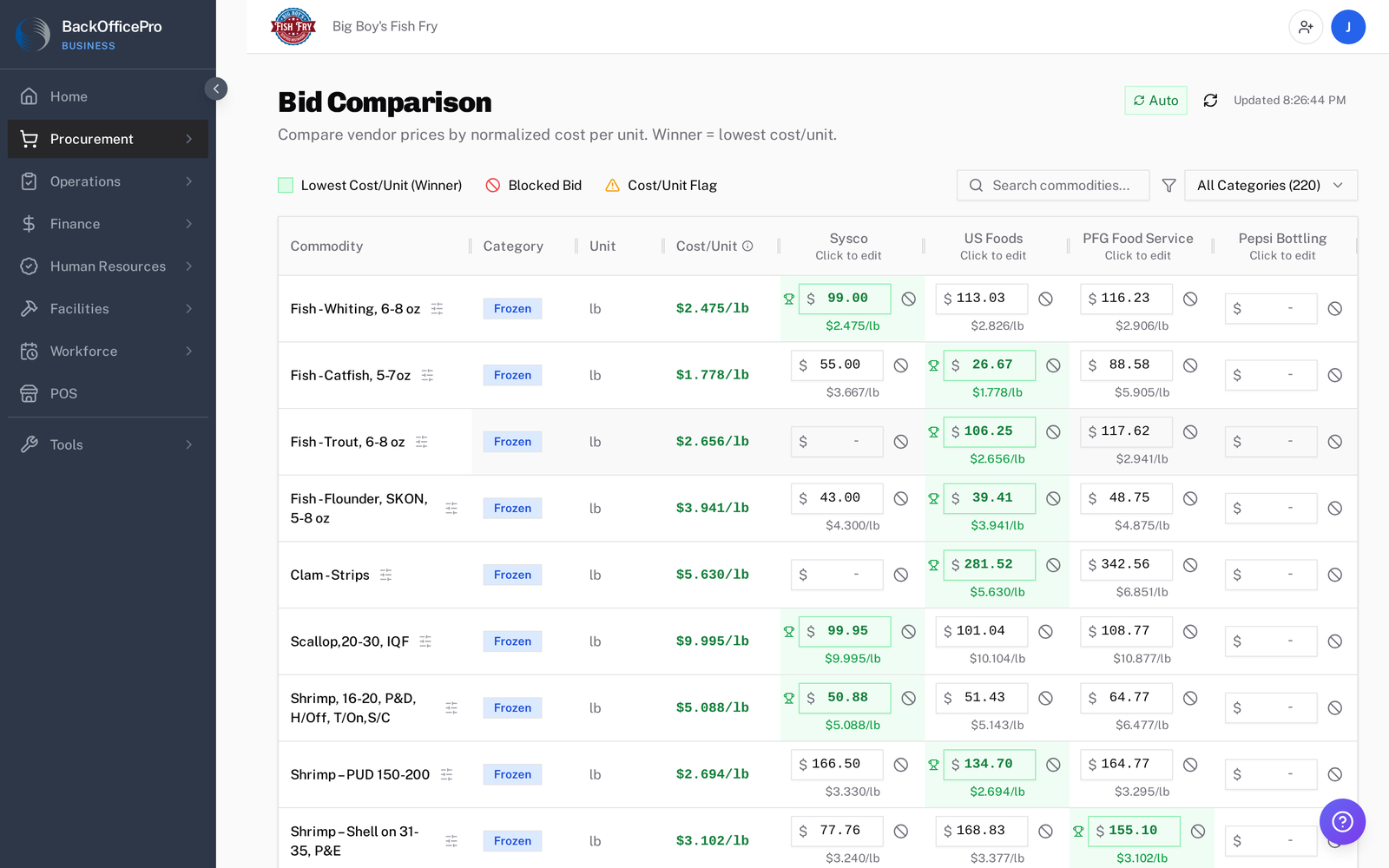Click the Cost/Unit info icon
Image resolution: width=1389 pixels, height=868 pixels.
point(747,247)
